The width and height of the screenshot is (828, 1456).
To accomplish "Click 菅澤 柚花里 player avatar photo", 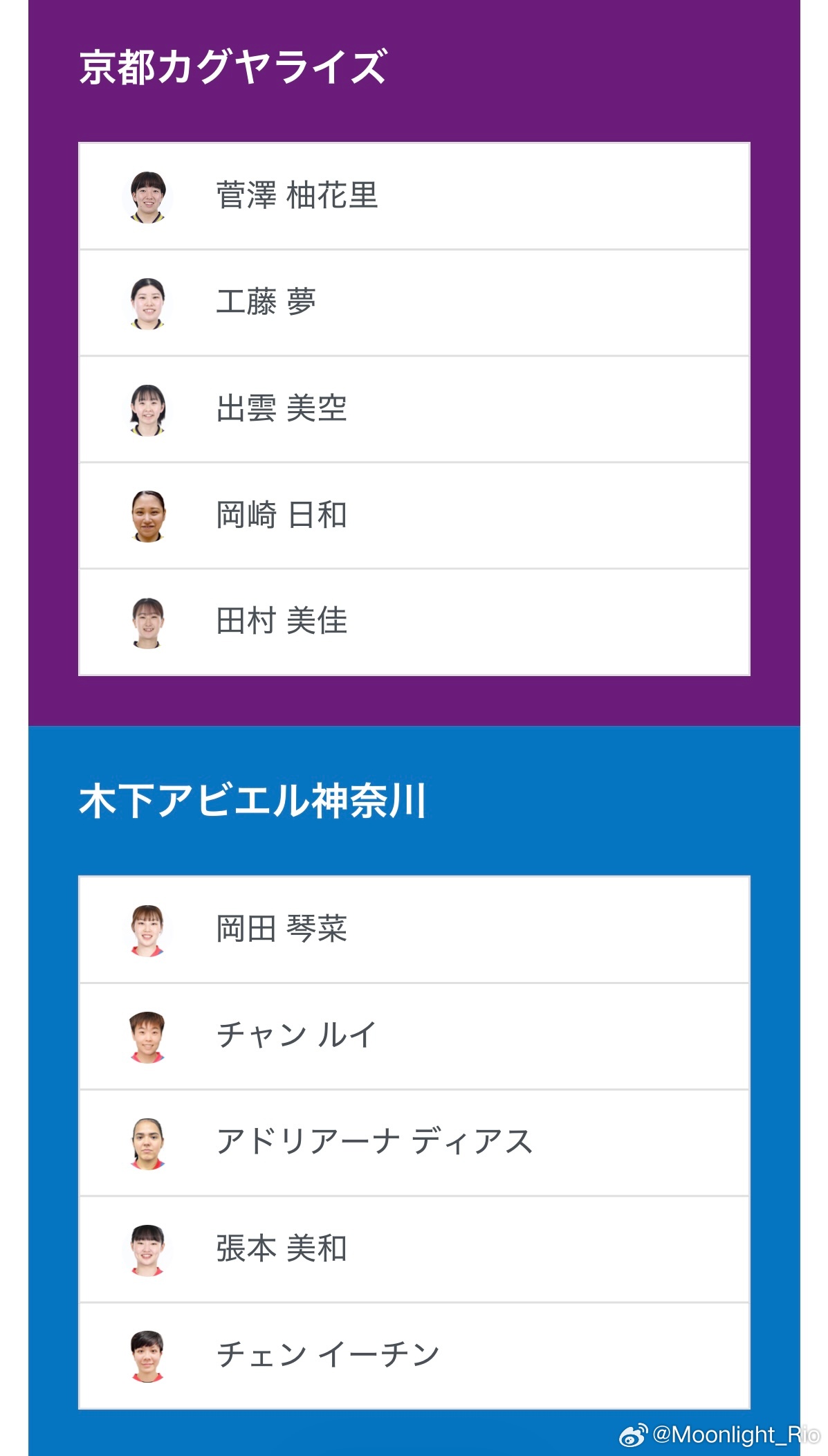I will [x=148, y=197].
